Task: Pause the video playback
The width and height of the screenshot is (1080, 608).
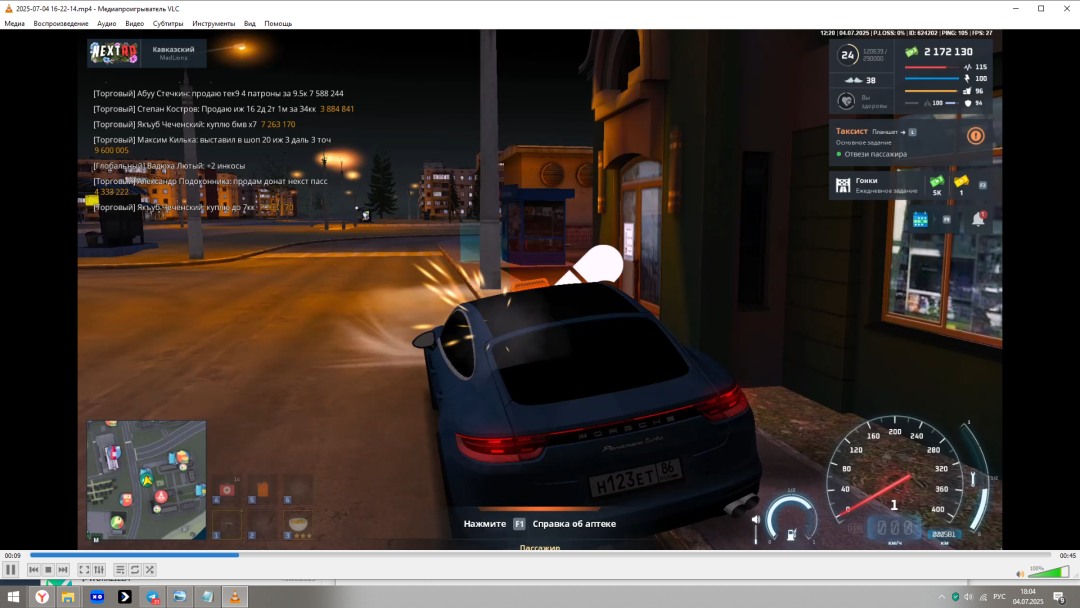Action: pyautogui.click(x=10, y=569)
